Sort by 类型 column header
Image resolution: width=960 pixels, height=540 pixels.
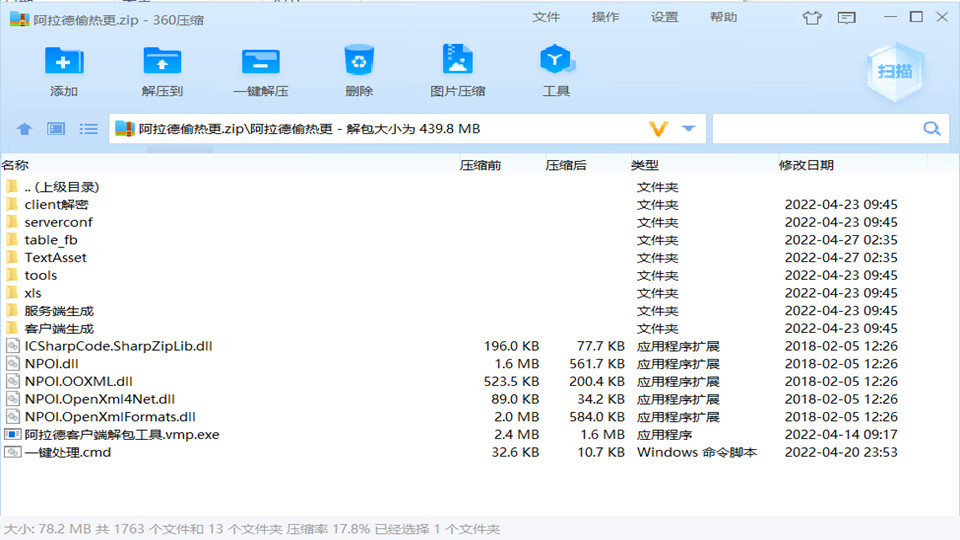645,165
